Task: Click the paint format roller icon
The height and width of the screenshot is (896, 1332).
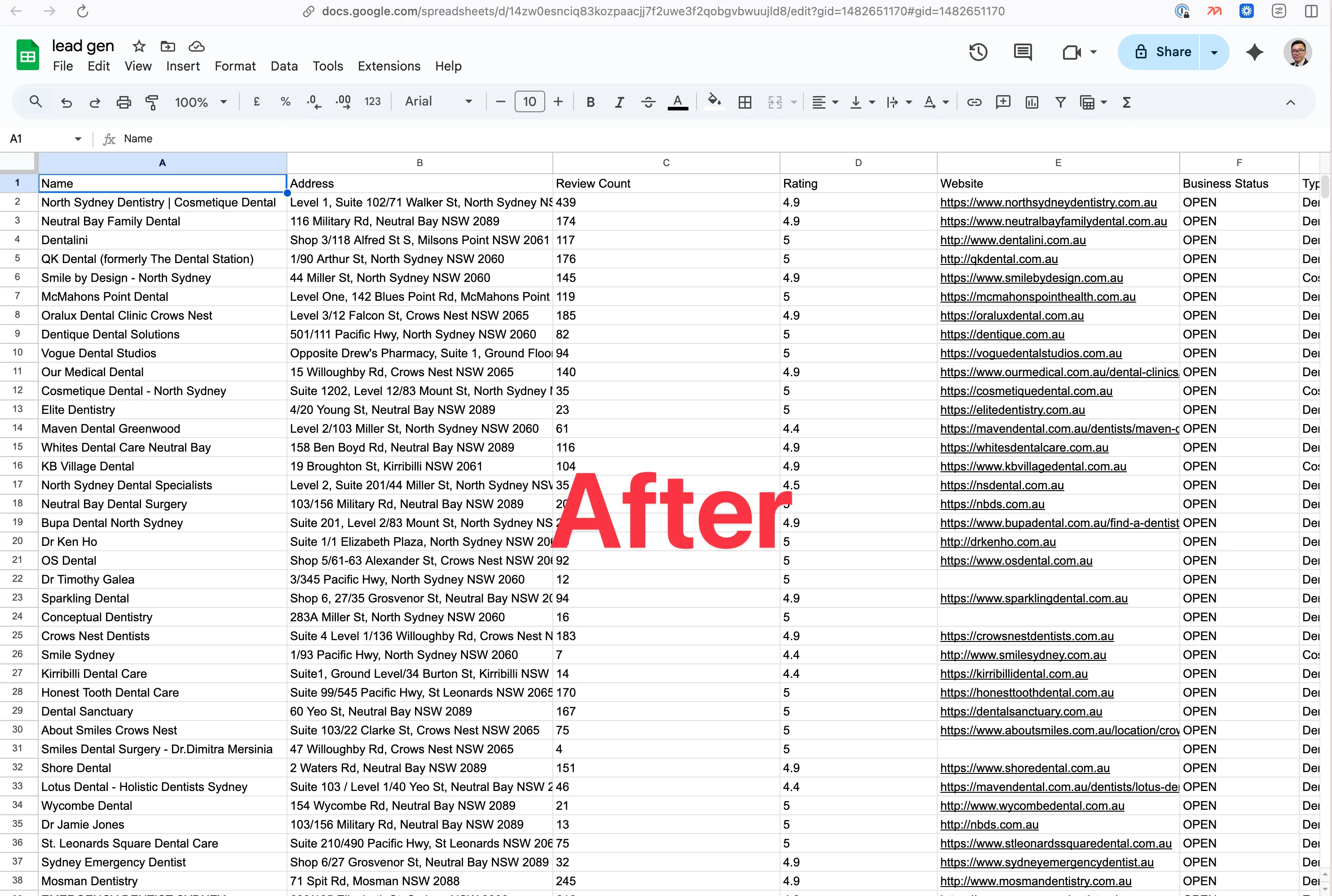Action: click(151, 102)
